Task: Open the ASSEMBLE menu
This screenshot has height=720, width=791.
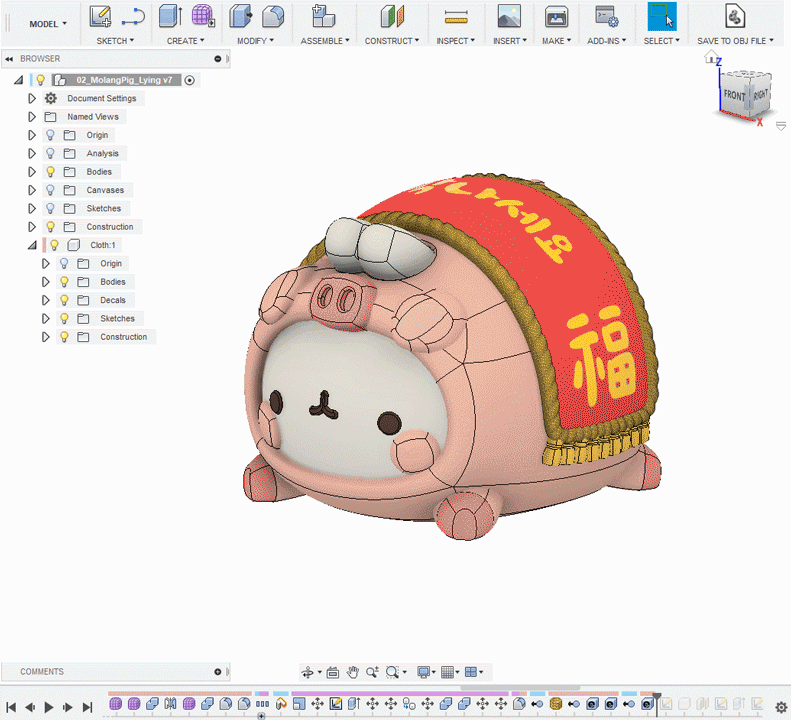Action: tap(325, 41)
